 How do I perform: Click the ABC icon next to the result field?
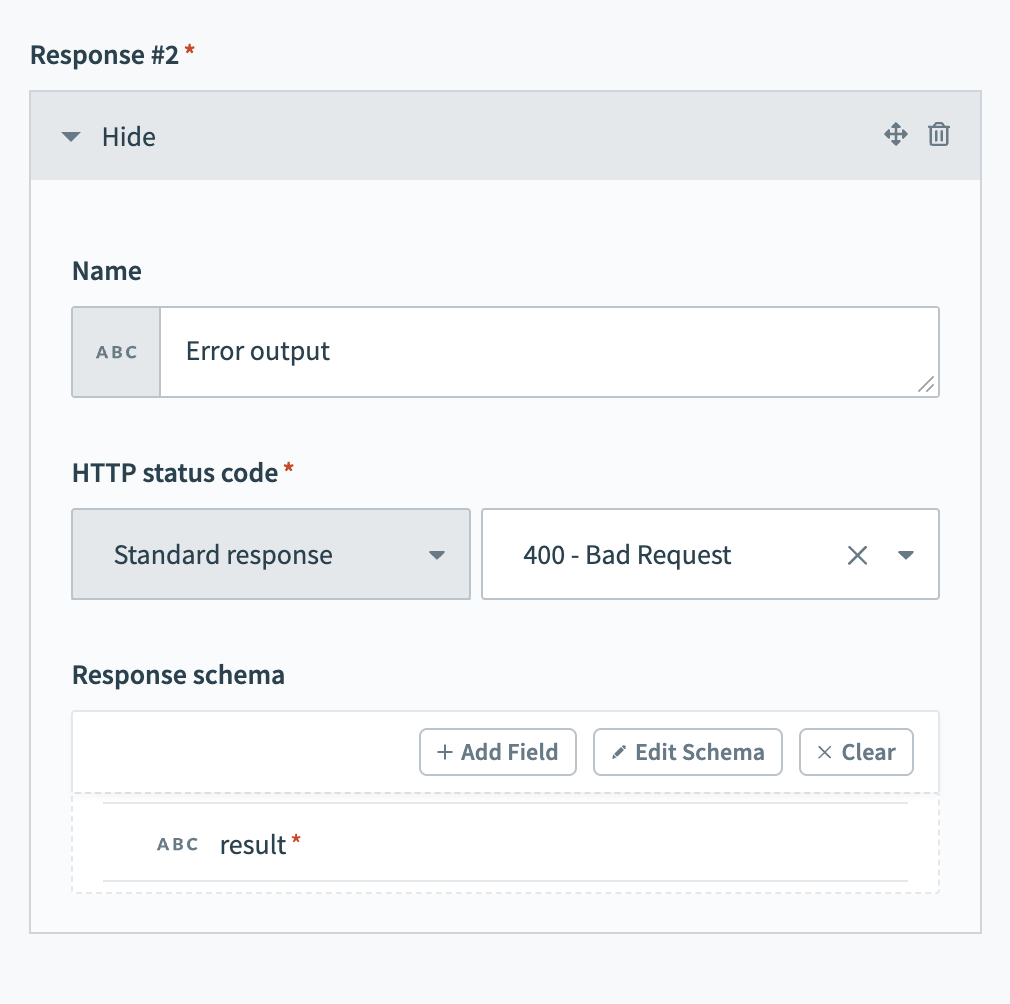click(x=177, y=844)
